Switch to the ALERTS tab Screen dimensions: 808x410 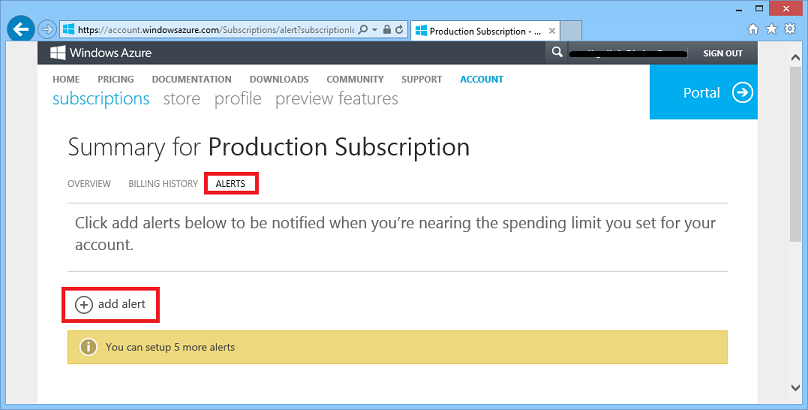(x=230, y=183)
